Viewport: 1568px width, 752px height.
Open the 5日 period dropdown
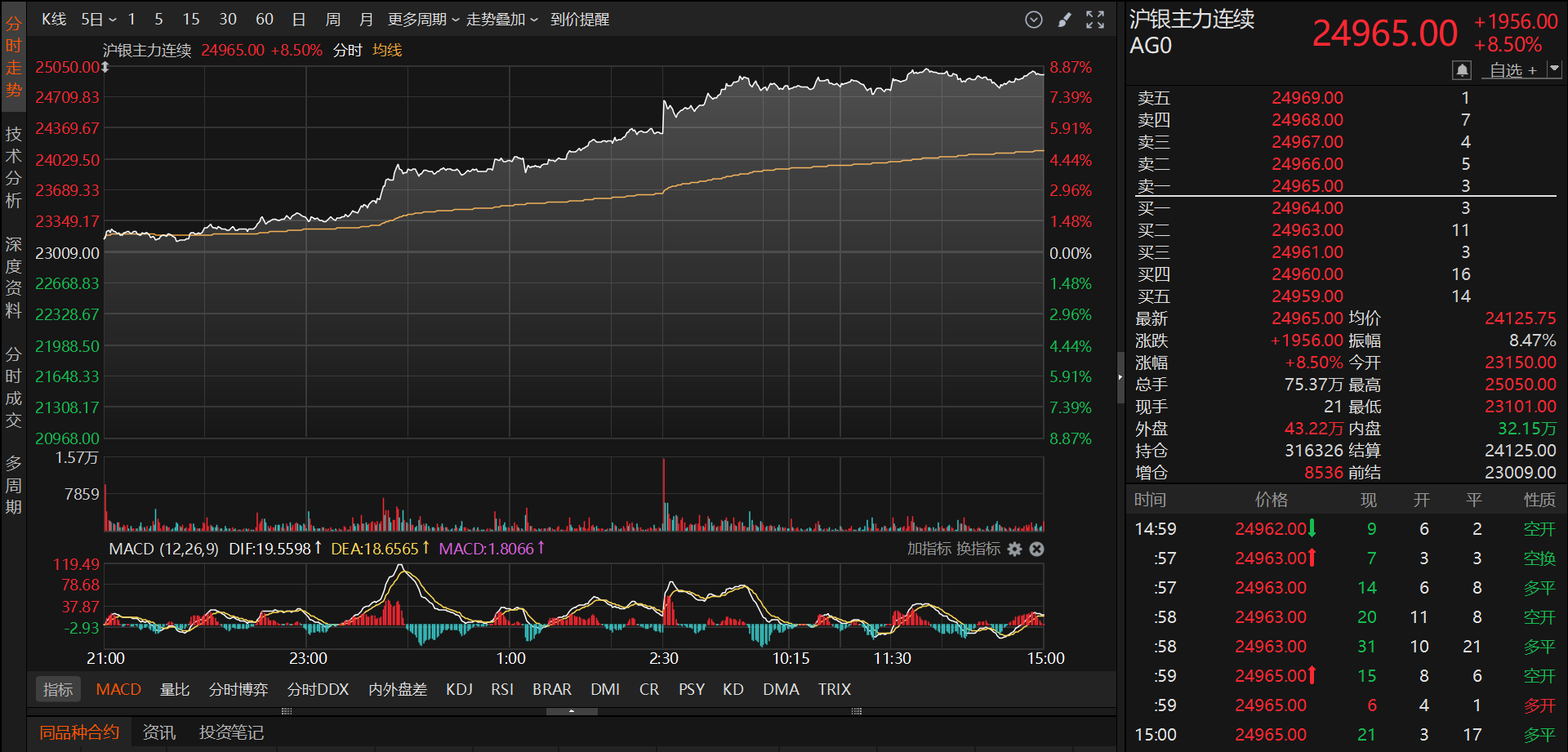(x=99, y=20)
